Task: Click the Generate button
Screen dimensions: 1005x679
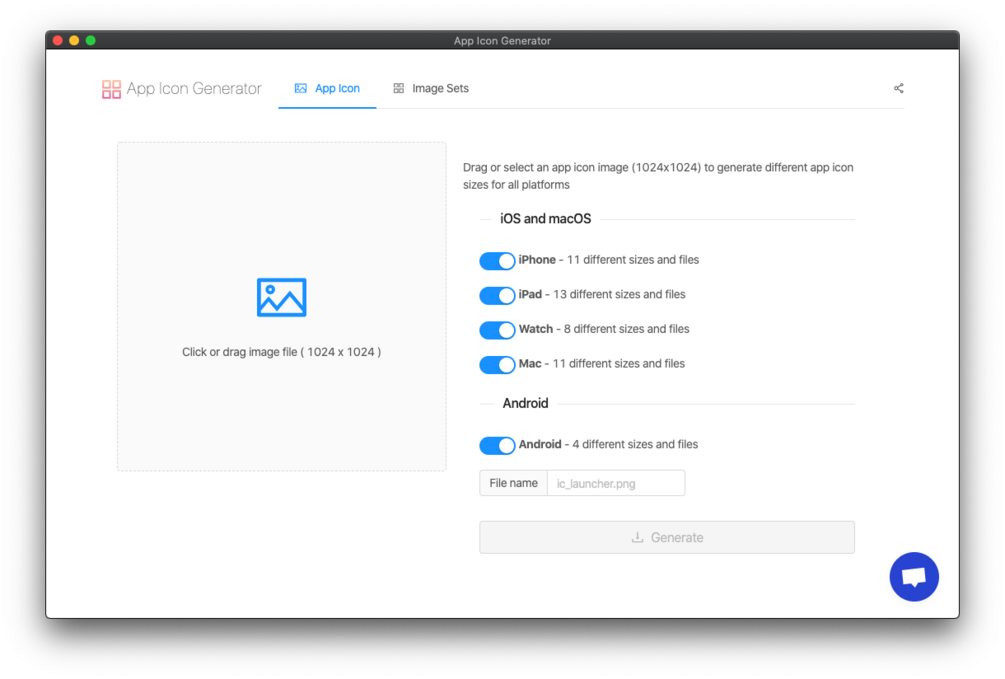Action: click(667, 537)
